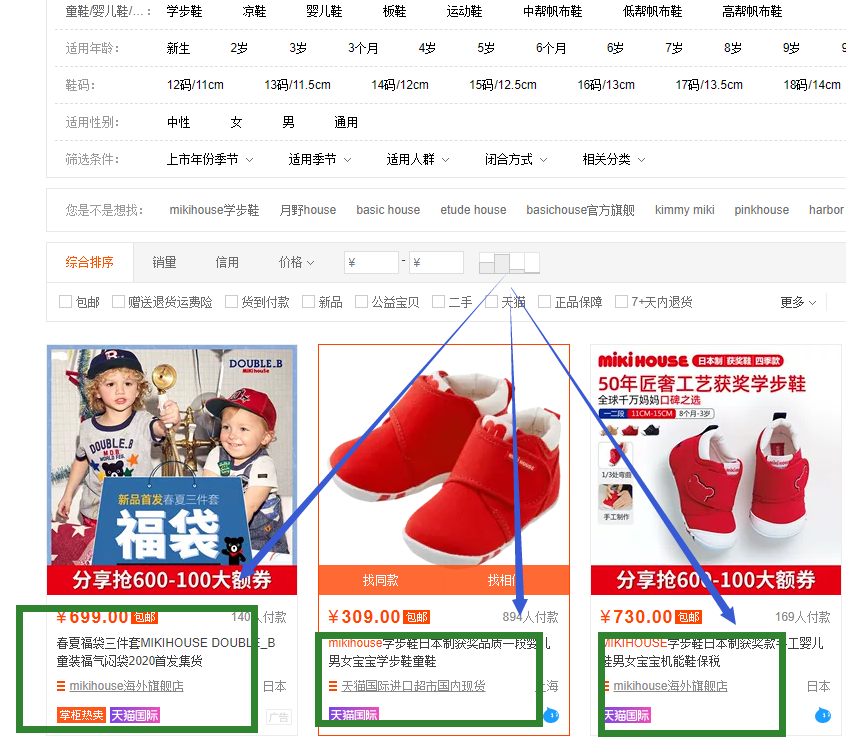Image resolution: width=846 pixels, height=737 pixels.
Task: Switch to 综合排序 sort tab
Action: pos(90,263)
